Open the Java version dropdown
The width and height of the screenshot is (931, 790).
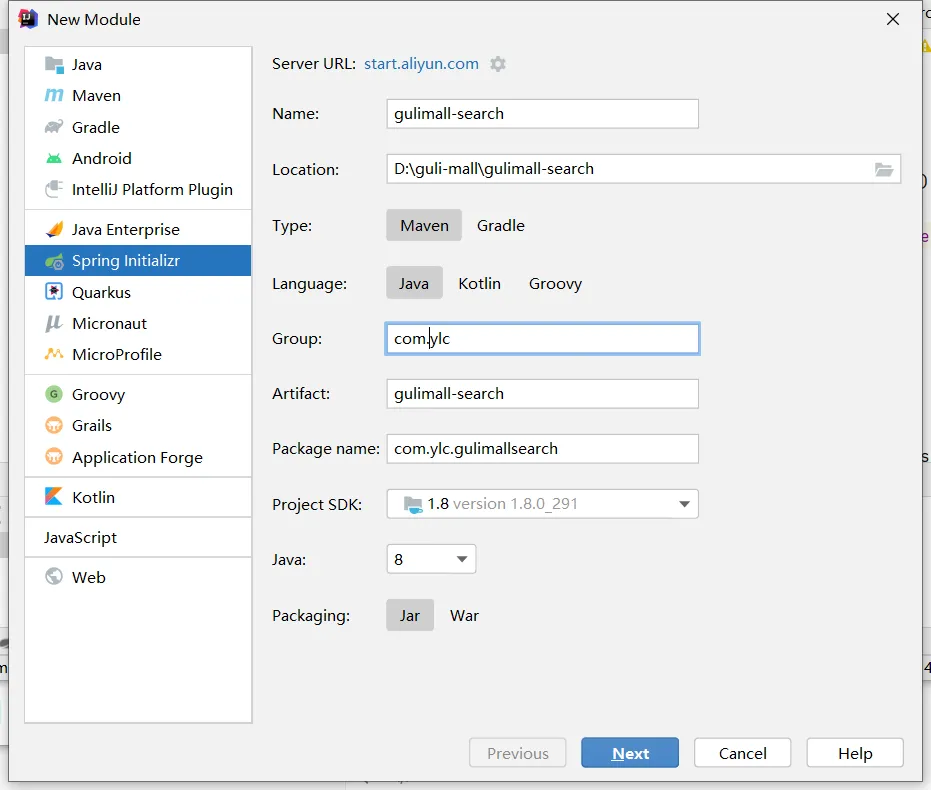462,559
